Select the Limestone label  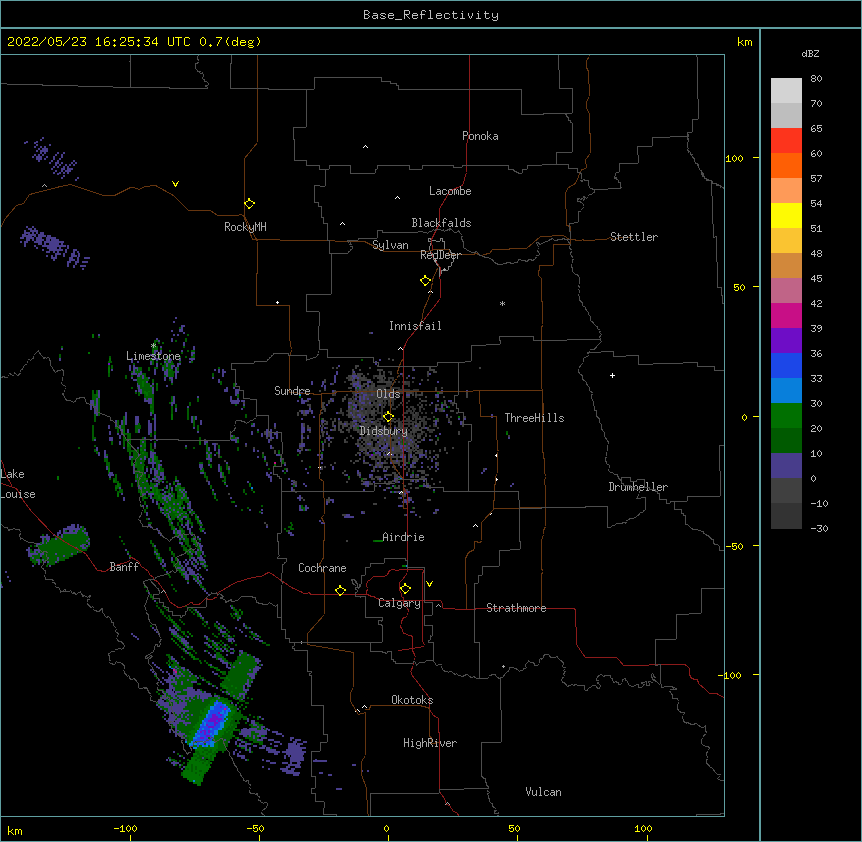tap(153, 356)
